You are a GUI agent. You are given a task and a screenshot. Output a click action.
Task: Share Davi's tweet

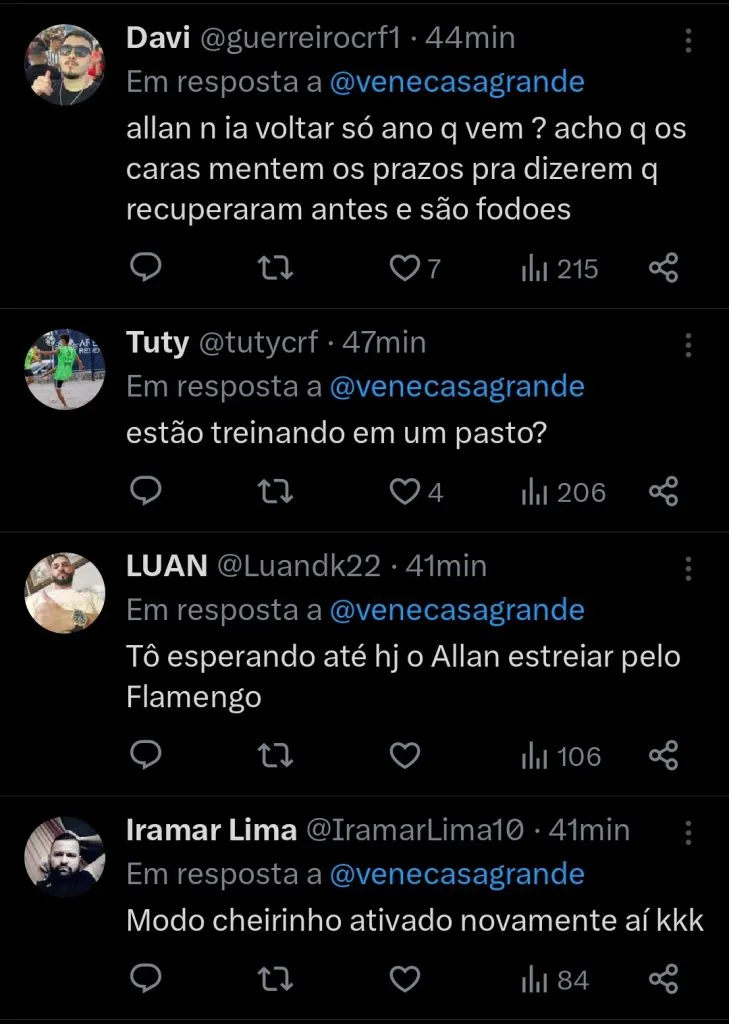click(x=664, y=268)
